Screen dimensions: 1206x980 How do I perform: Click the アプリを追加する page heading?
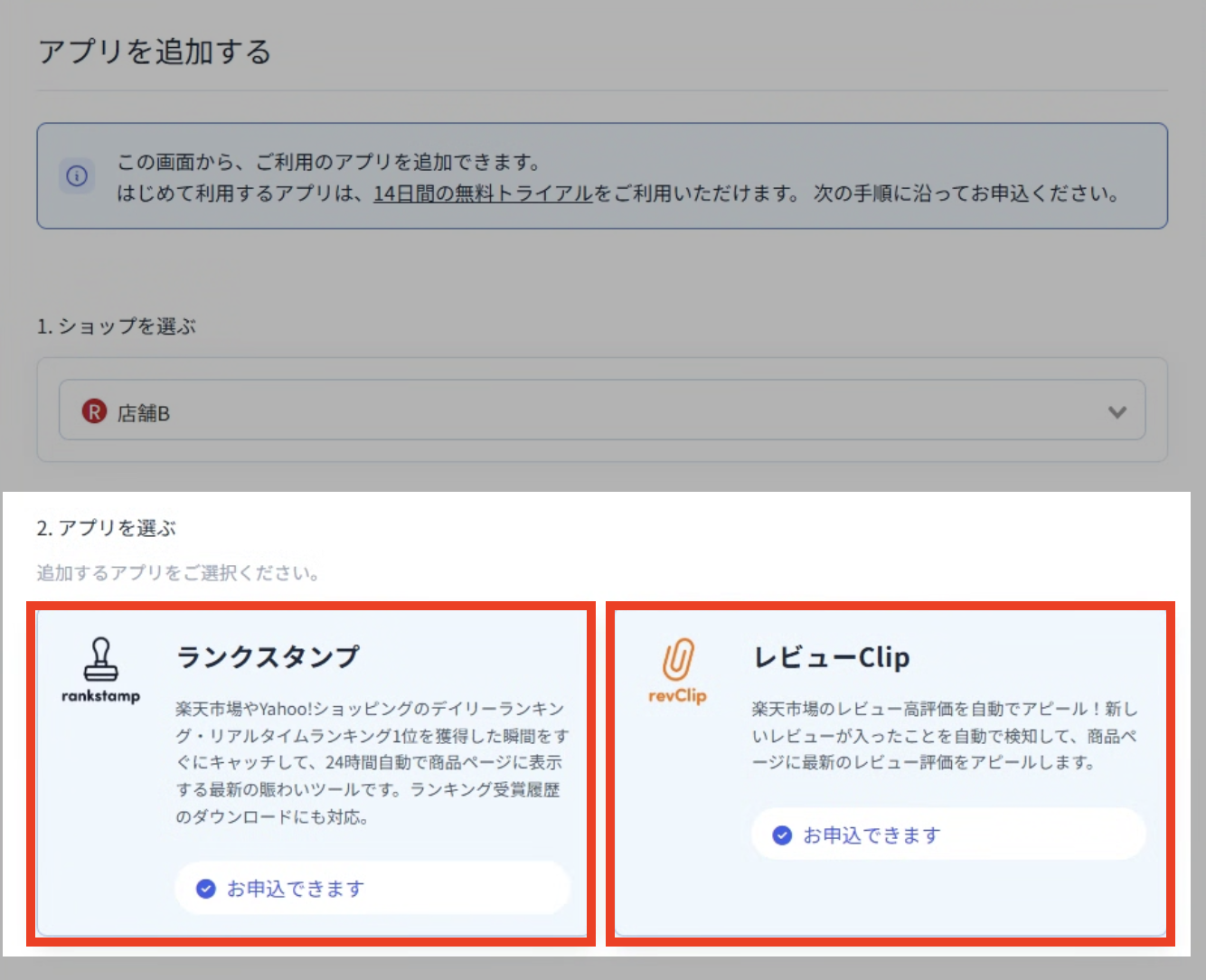(155, 52)
